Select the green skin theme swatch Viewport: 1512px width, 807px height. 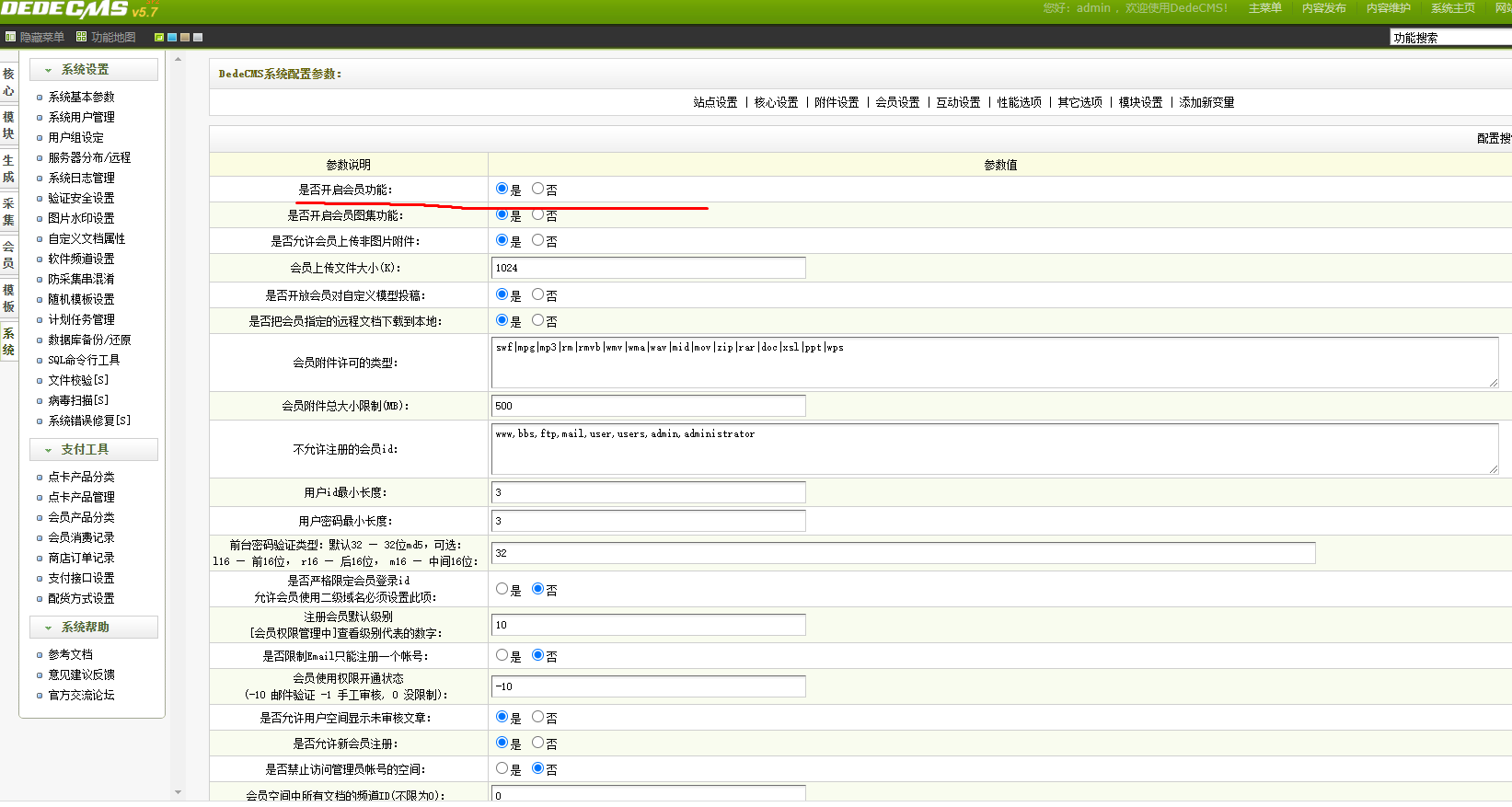tap(159, 38)
